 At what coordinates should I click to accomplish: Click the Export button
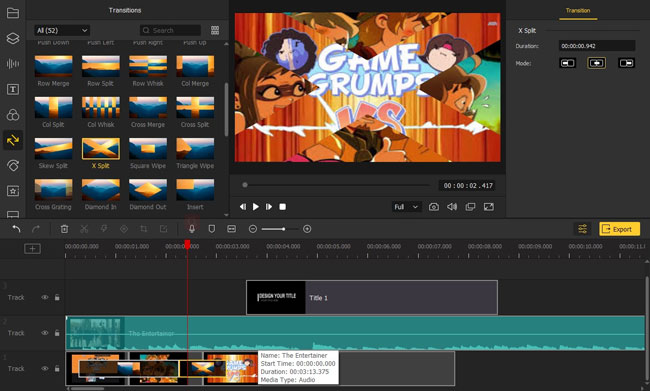coord(619,229)
